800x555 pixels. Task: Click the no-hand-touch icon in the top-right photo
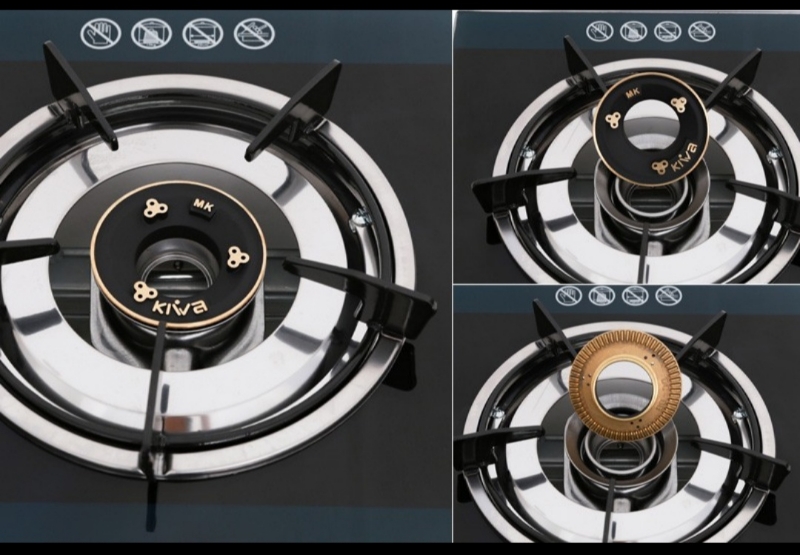coord(599,31)
